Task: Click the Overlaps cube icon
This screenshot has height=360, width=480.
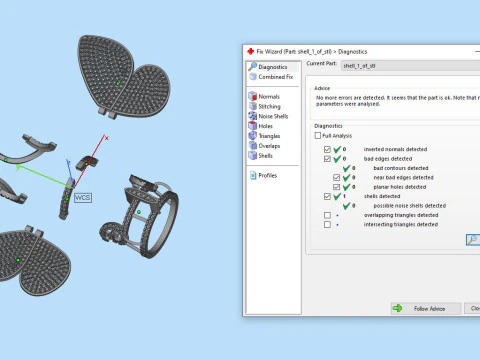Action: click(253, 146)
